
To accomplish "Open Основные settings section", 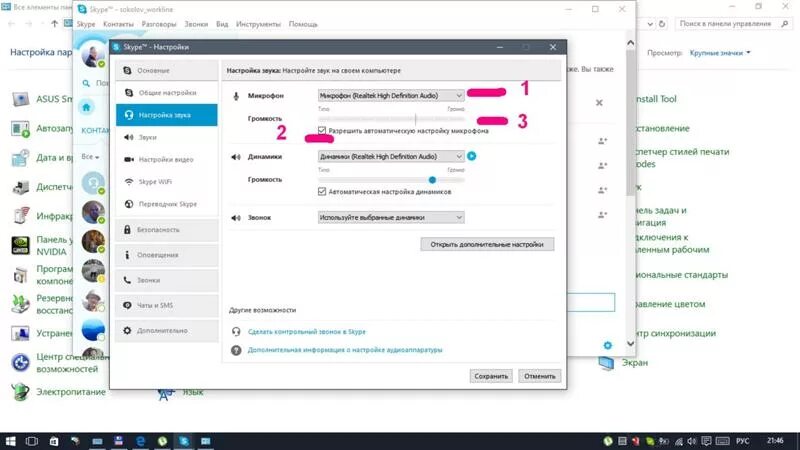I will click(x=166, y=70).
